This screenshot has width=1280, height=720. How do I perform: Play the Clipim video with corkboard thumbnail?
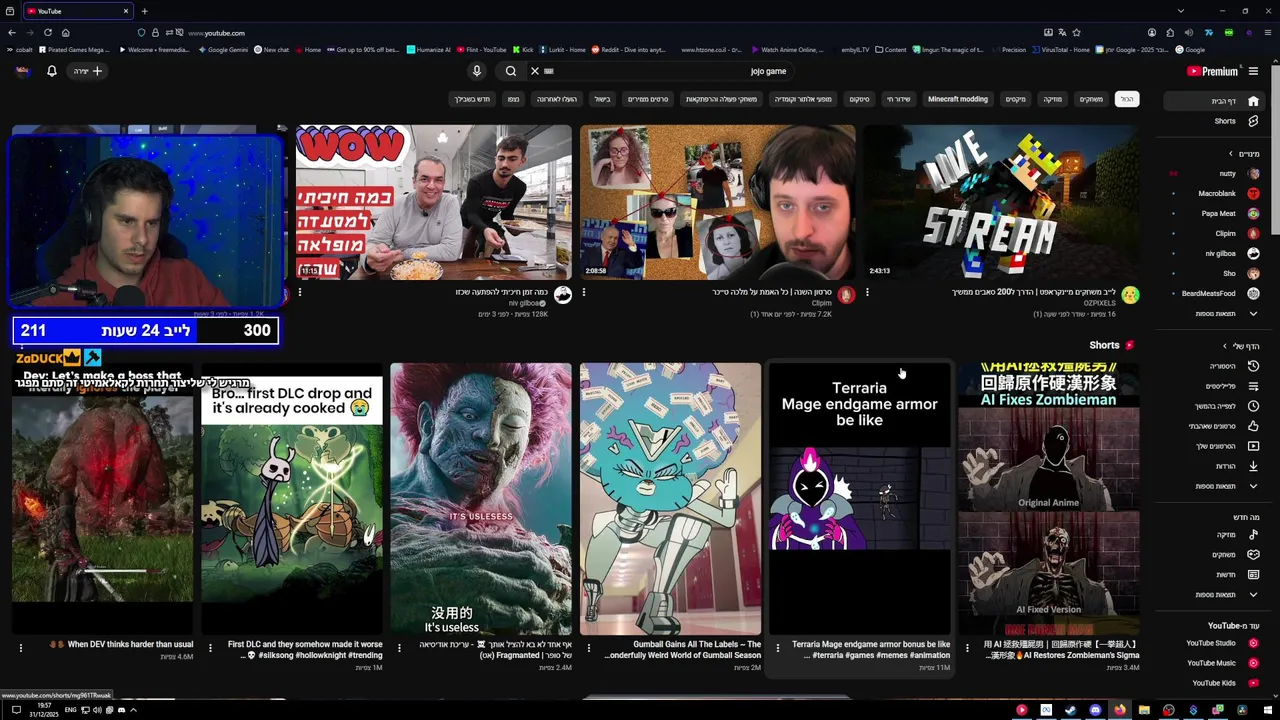tap(717, 202)
